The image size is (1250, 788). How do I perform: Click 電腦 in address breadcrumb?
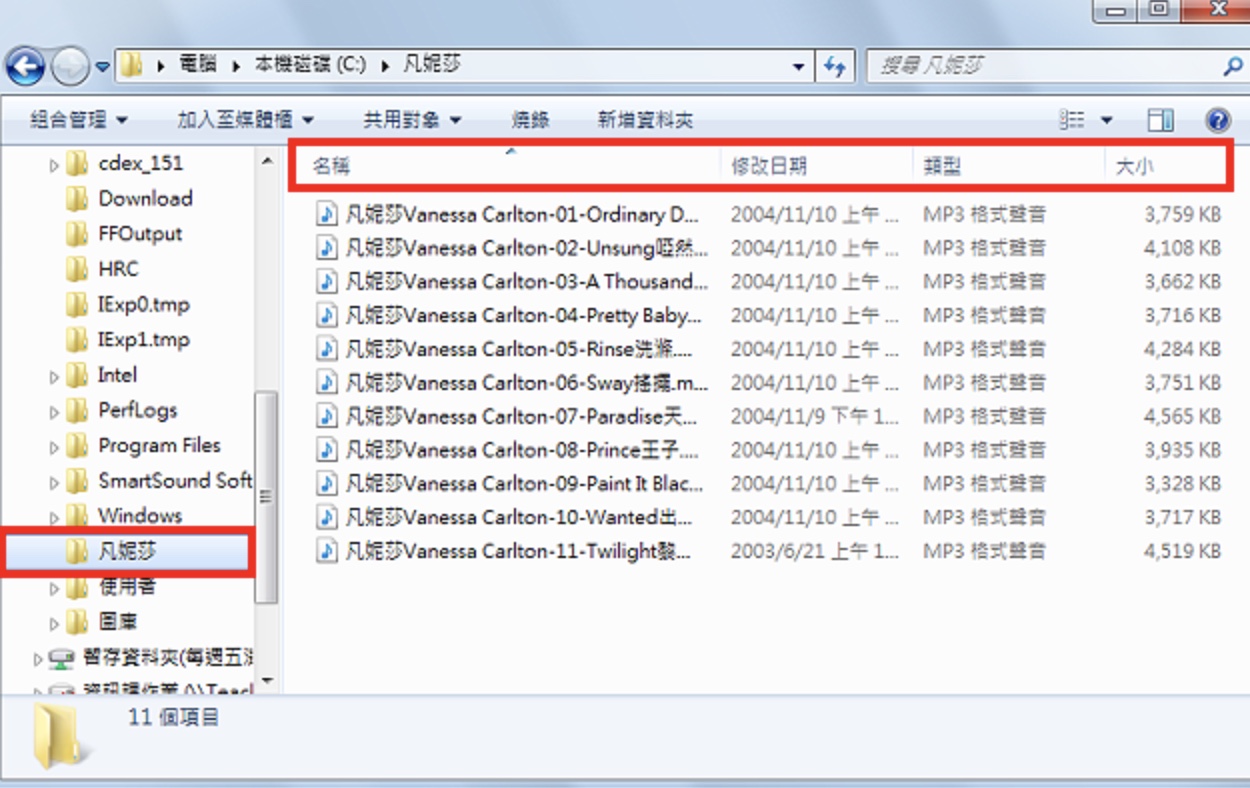pyautogui.click(x=198, y=65)
